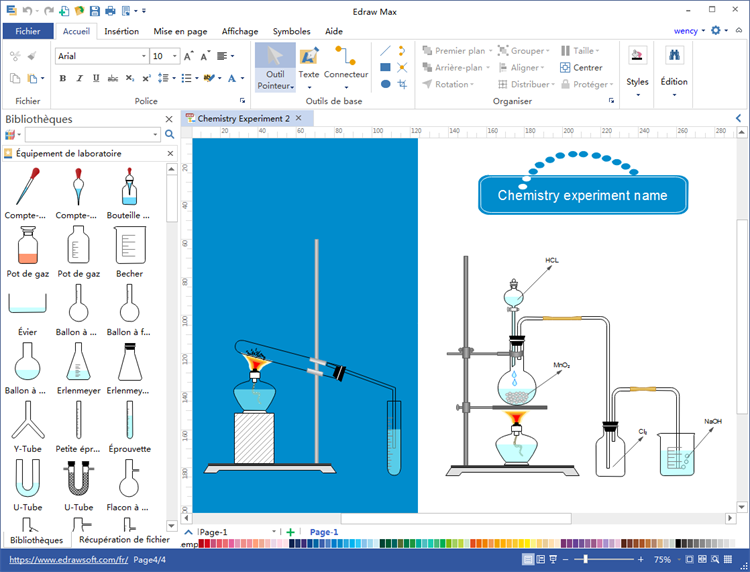Open the edrawsoft.com link in status bar
The image size is (750, 572).
(x=64, y=561)
